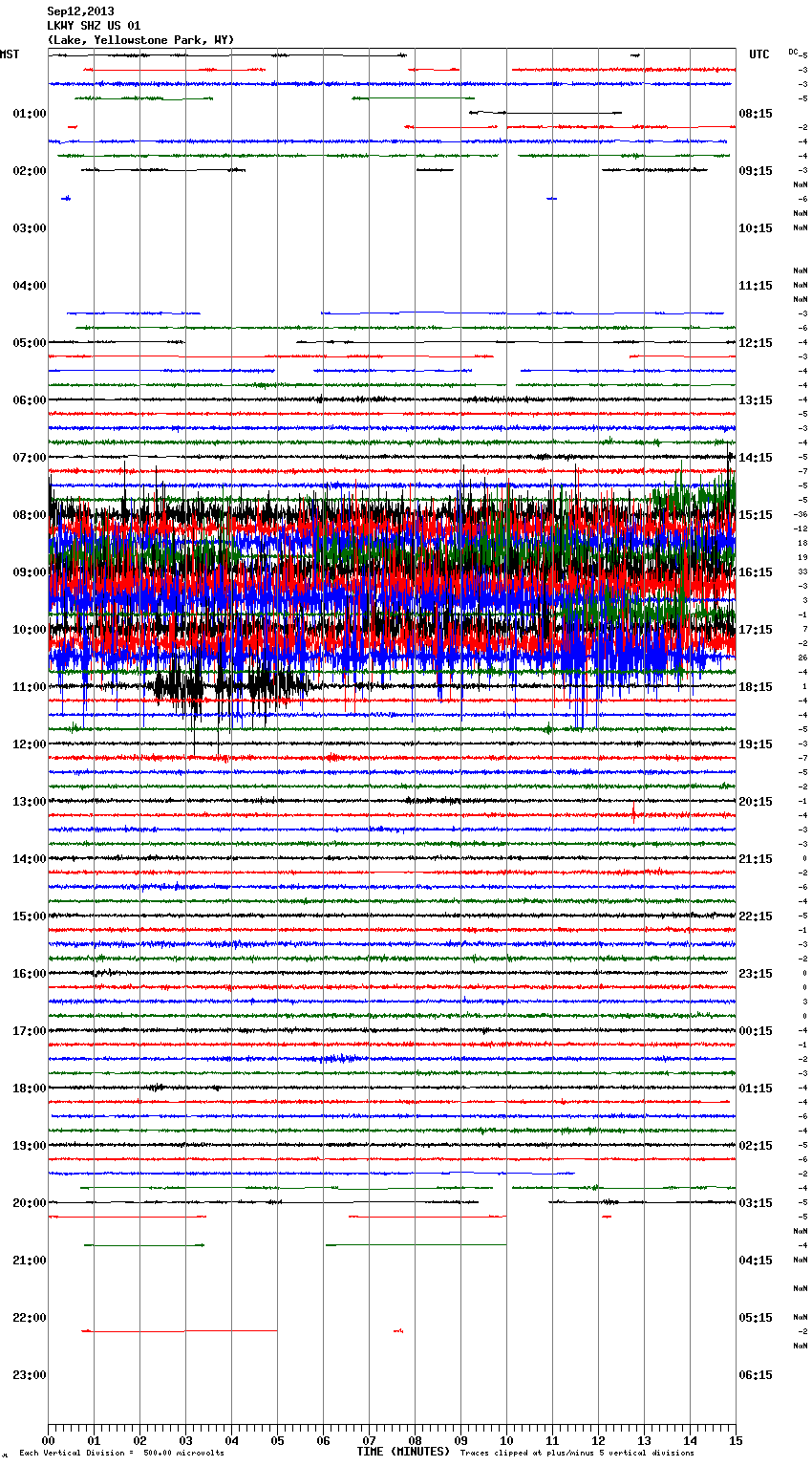Click minute tick label 05 on x-axis
Screen dimensions: 812x1466
(x=278, y=1441)
